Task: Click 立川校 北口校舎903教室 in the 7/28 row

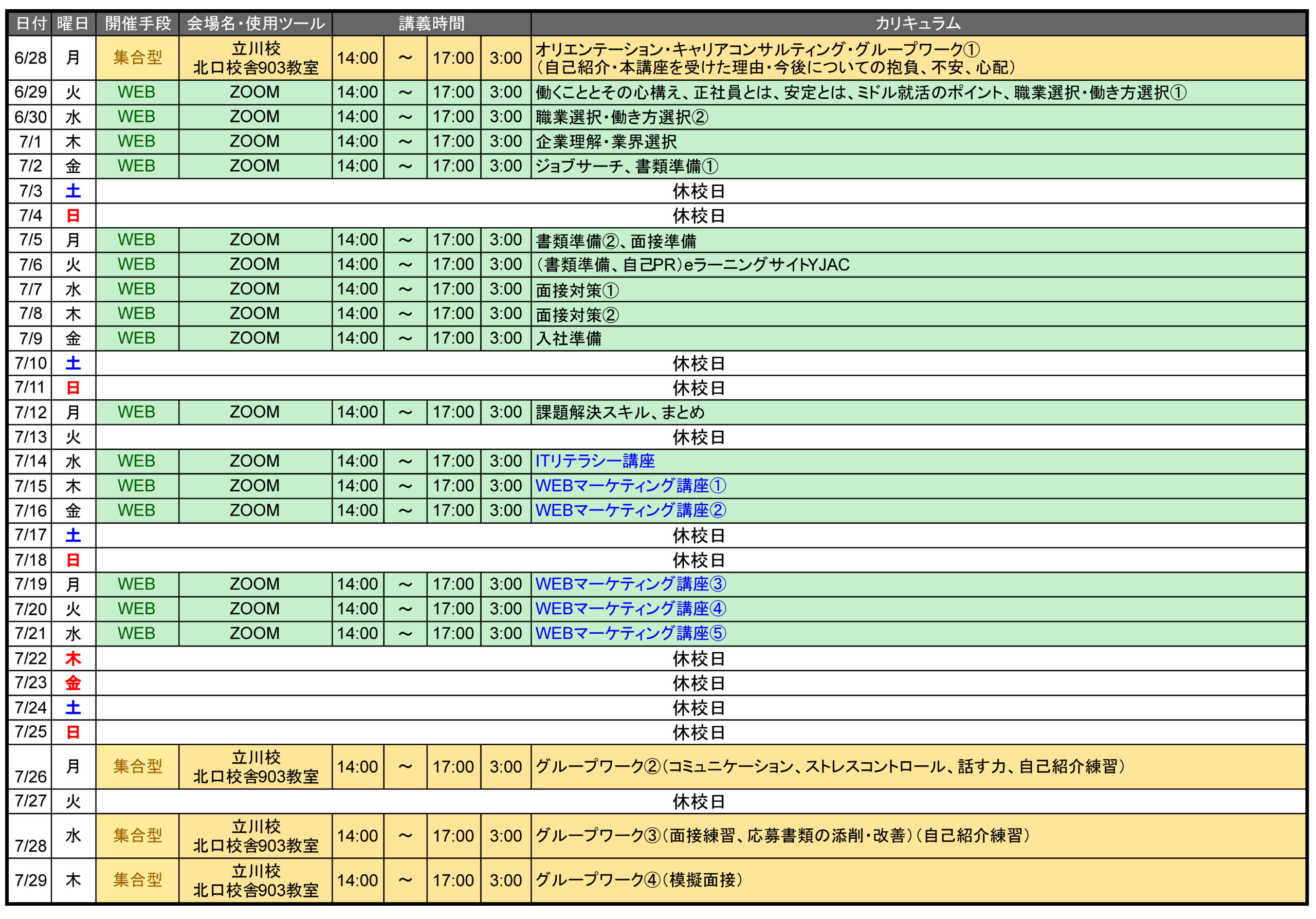Action: pos(255,836)
